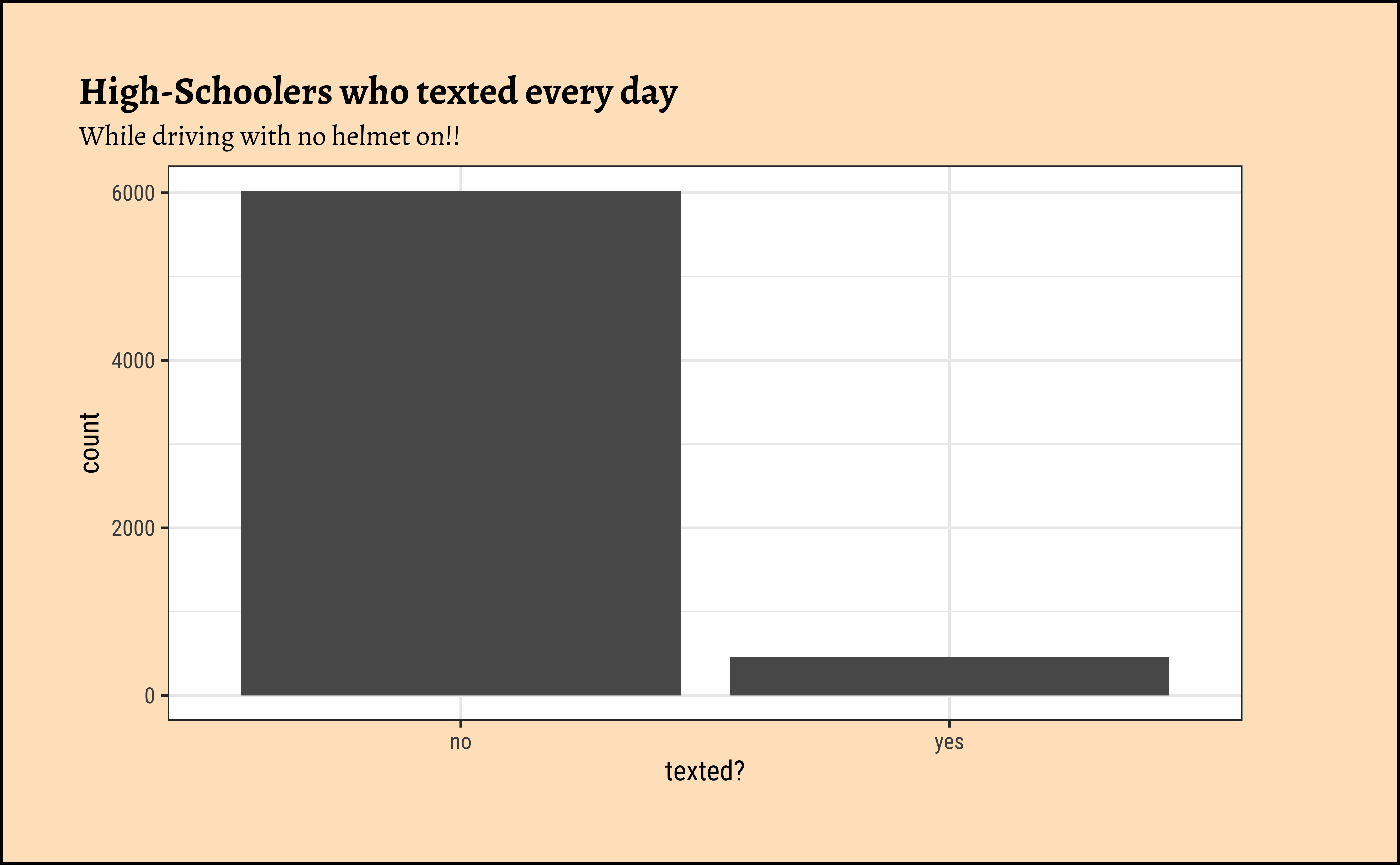
Task: Click the x-axis title "texted?"
Action: (704, 771)
